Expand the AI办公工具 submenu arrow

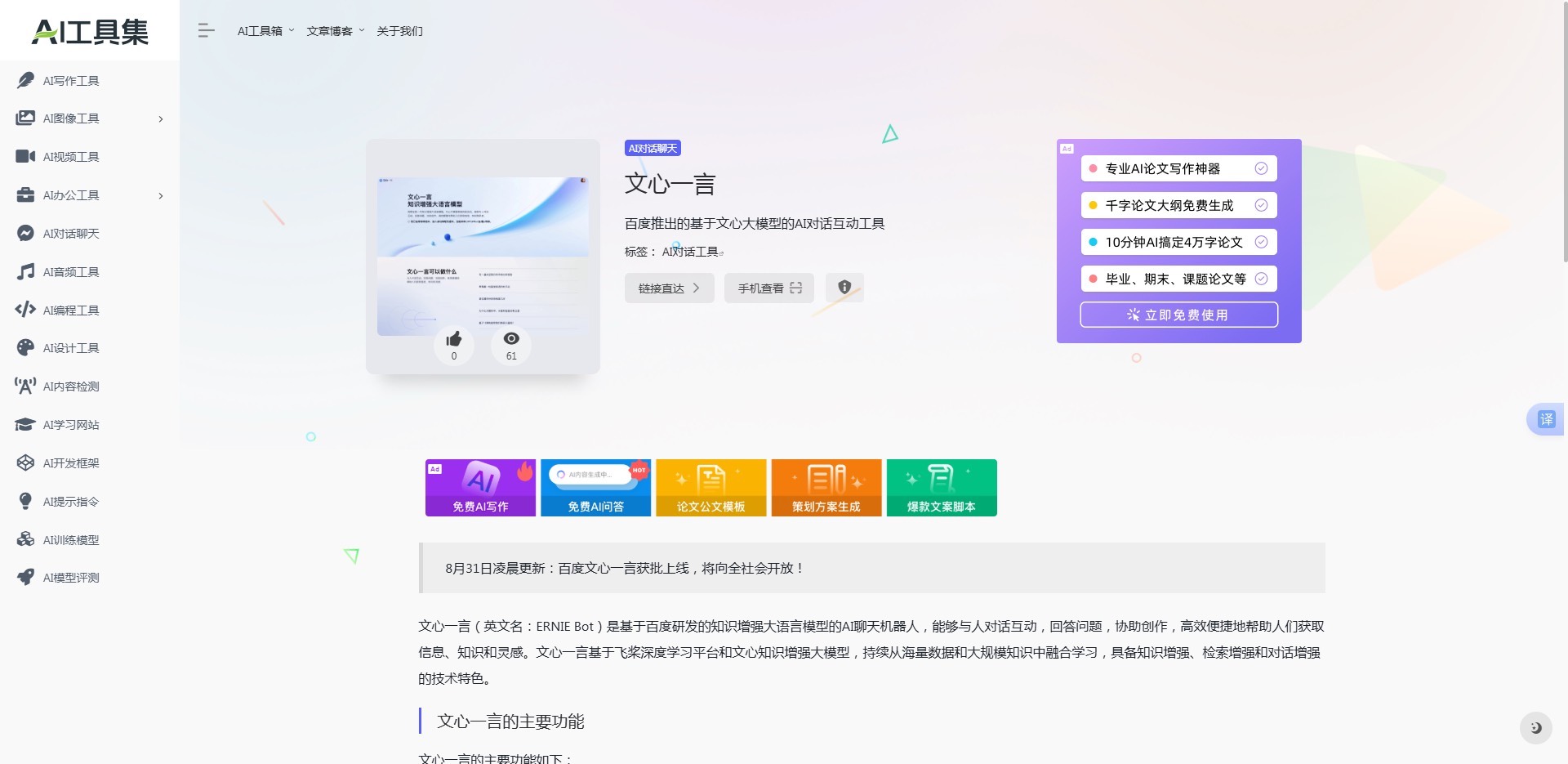161,196
